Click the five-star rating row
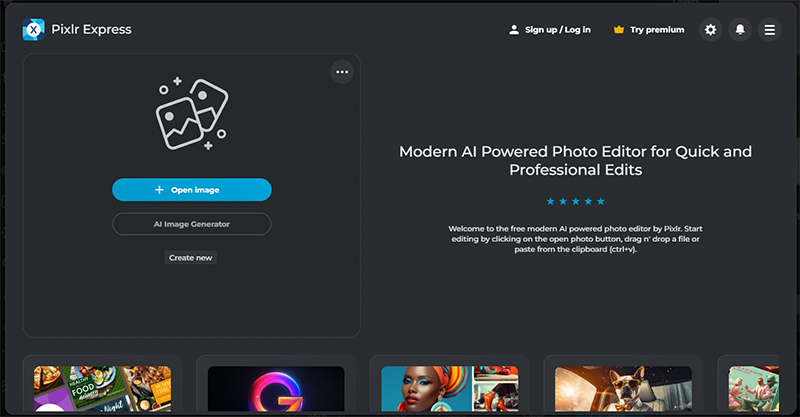This screenshot has width=800, height=417. (x=576, y=202)
